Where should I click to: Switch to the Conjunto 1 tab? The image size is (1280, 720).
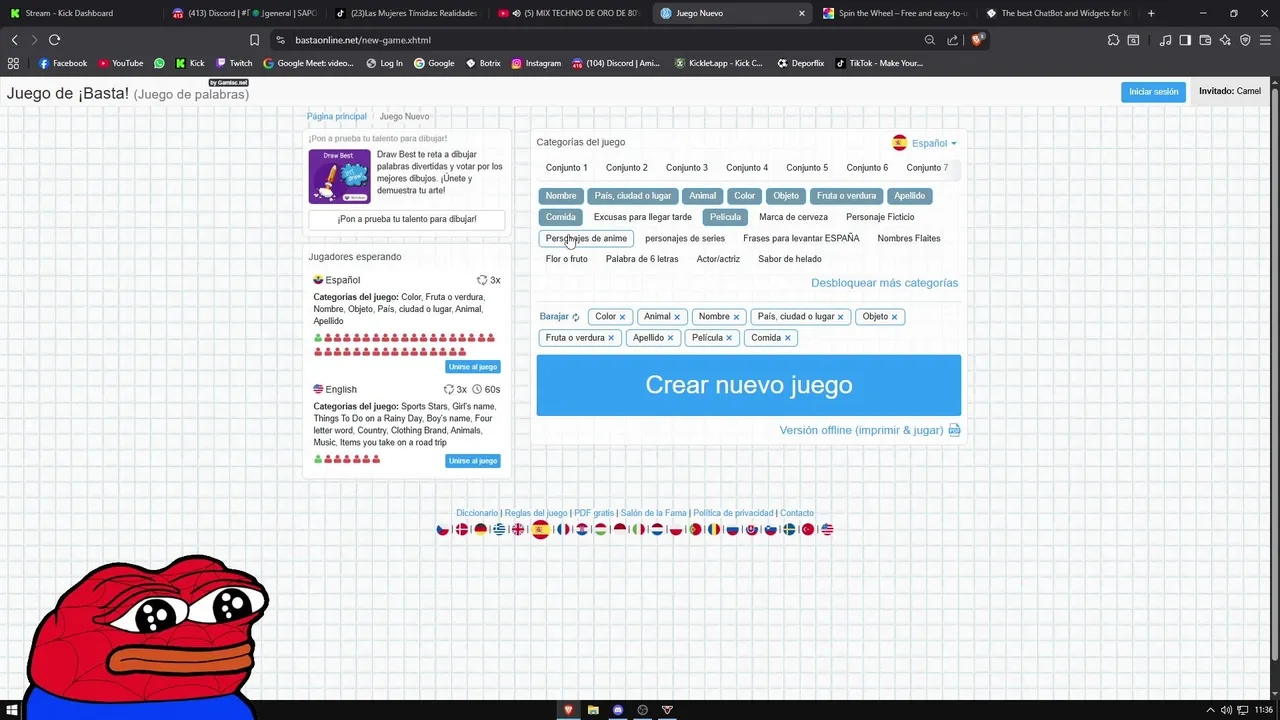pos(566,168)
